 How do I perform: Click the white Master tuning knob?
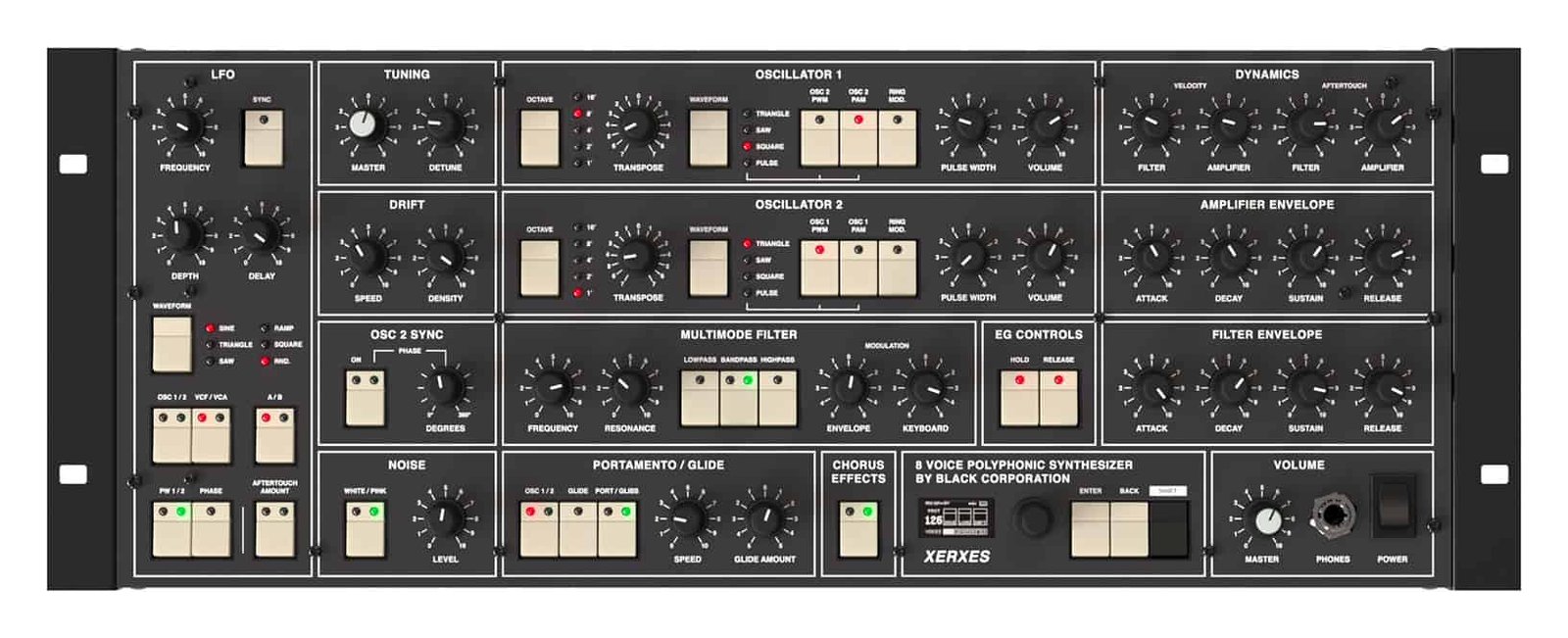363,124
